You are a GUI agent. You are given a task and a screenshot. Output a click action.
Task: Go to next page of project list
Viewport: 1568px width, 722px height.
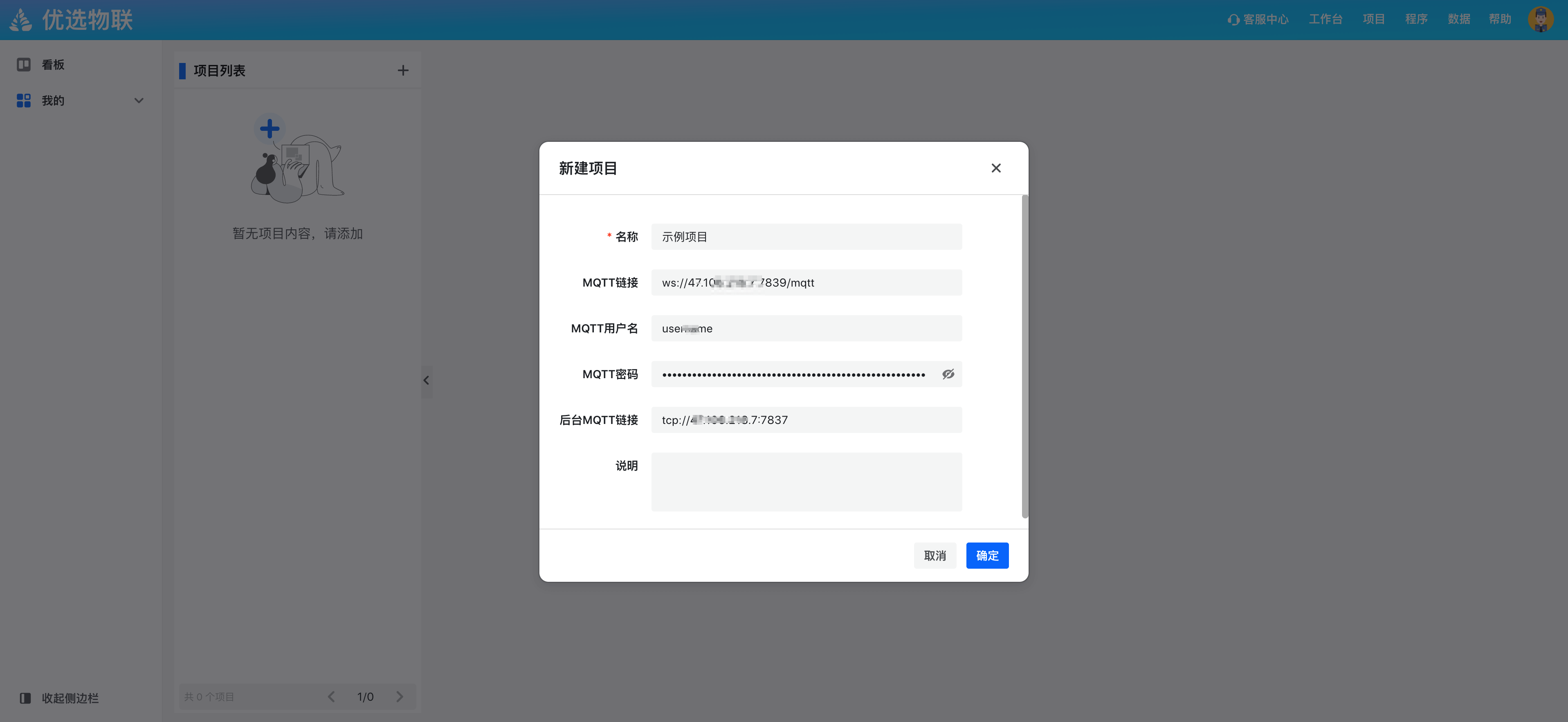399,697
